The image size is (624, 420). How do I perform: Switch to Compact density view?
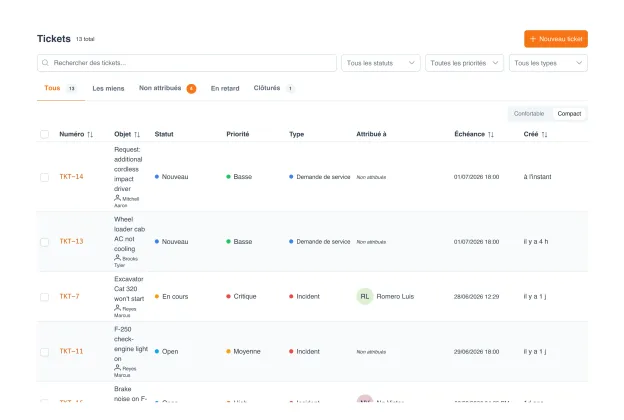point(569,114)
